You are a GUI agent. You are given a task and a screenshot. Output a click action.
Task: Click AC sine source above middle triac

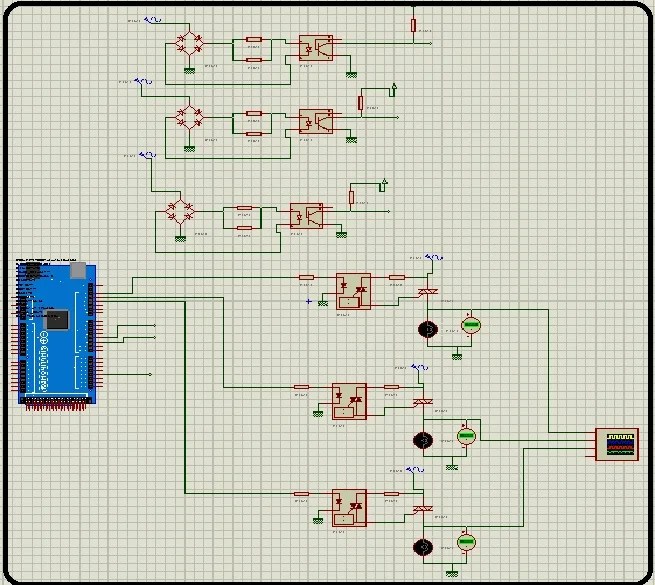click(420, 367)
